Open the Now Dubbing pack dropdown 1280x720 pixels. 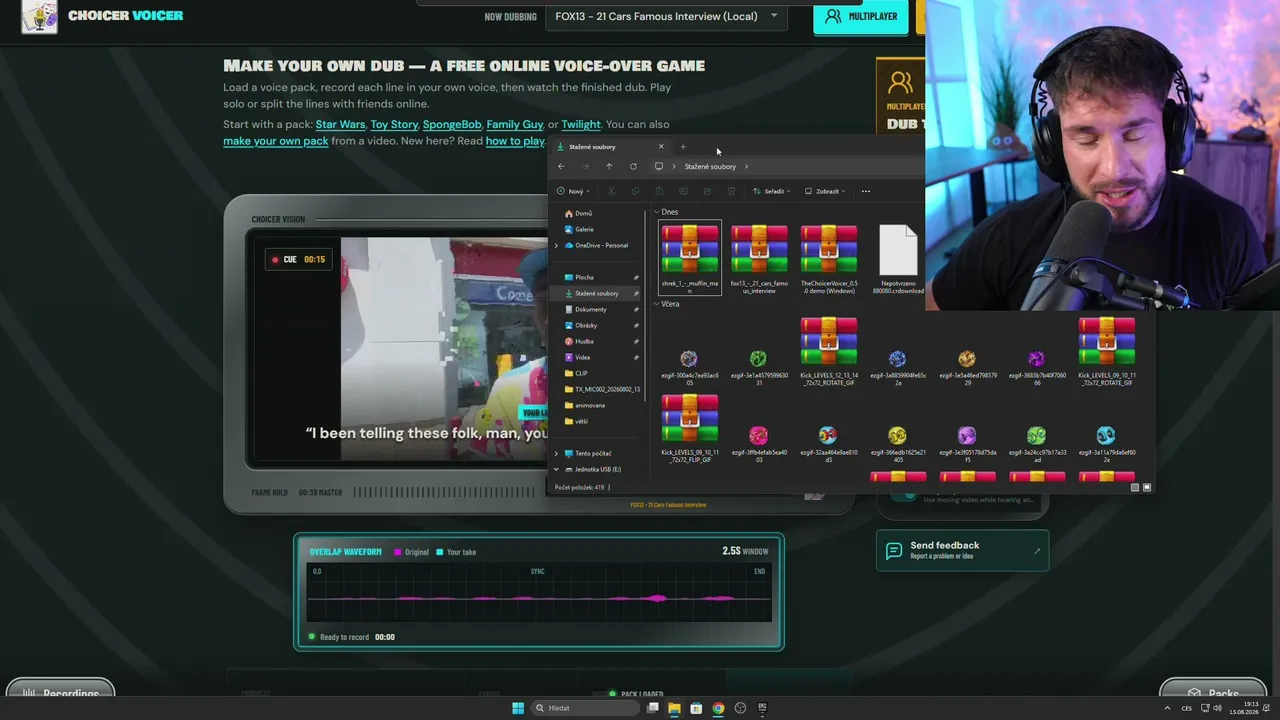(x=667, y=16)
